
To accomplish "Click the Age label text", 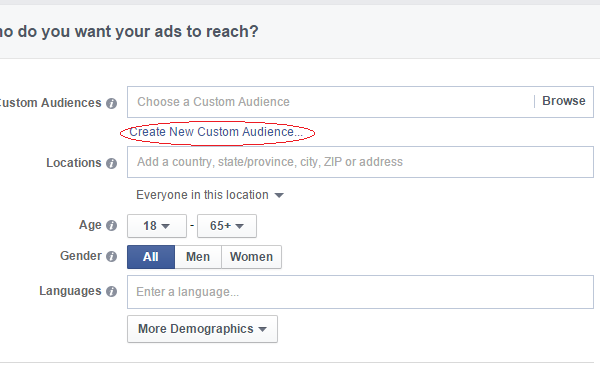I will [x=90, y=225].
